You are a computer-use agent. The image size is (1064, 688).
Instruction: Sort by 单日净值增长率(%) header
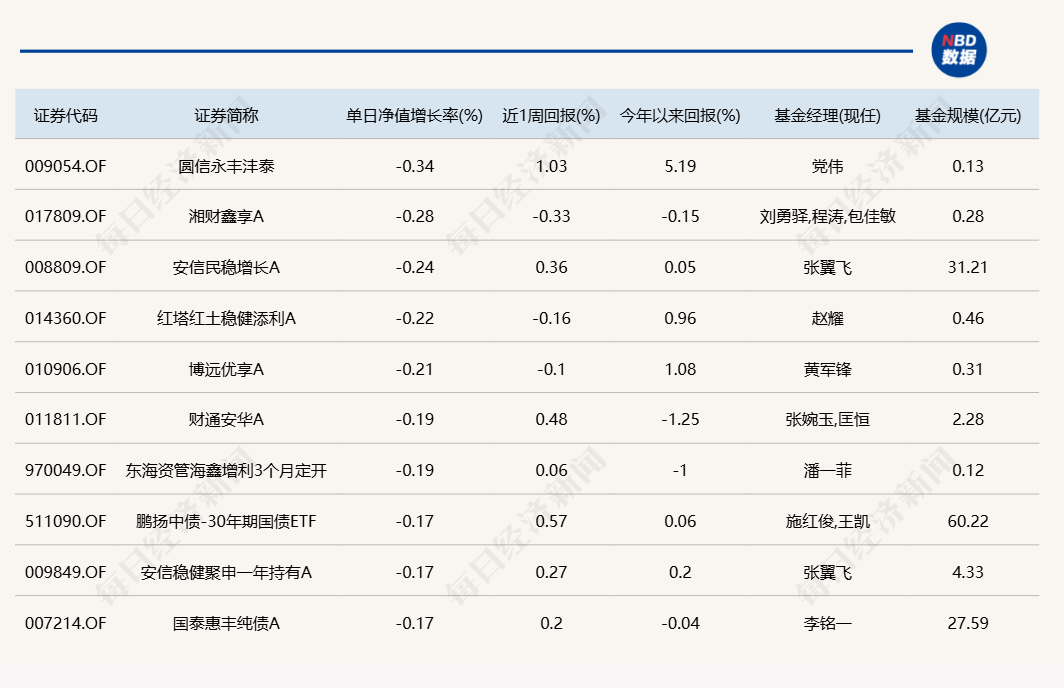414,115
